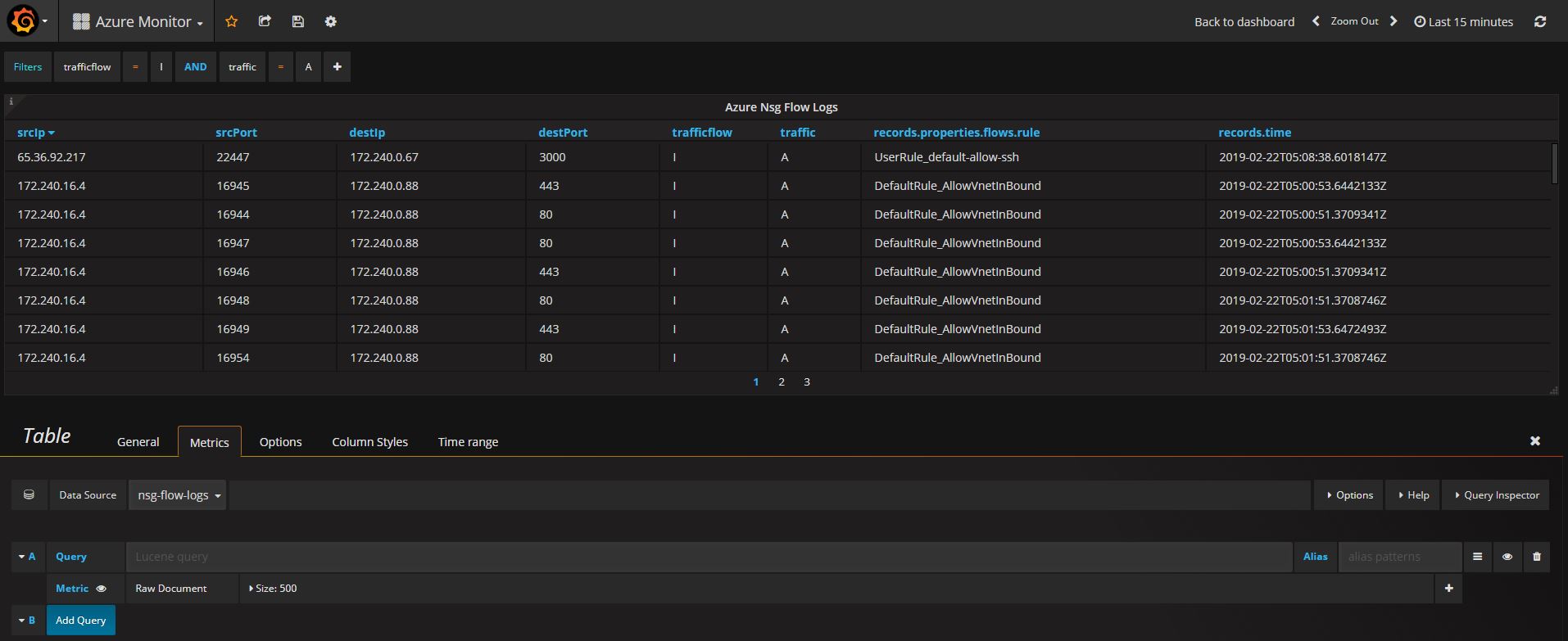Viewport: 1568px width, 641px height.
Task: Switch to the Options tab
Action: pos(280,442)
